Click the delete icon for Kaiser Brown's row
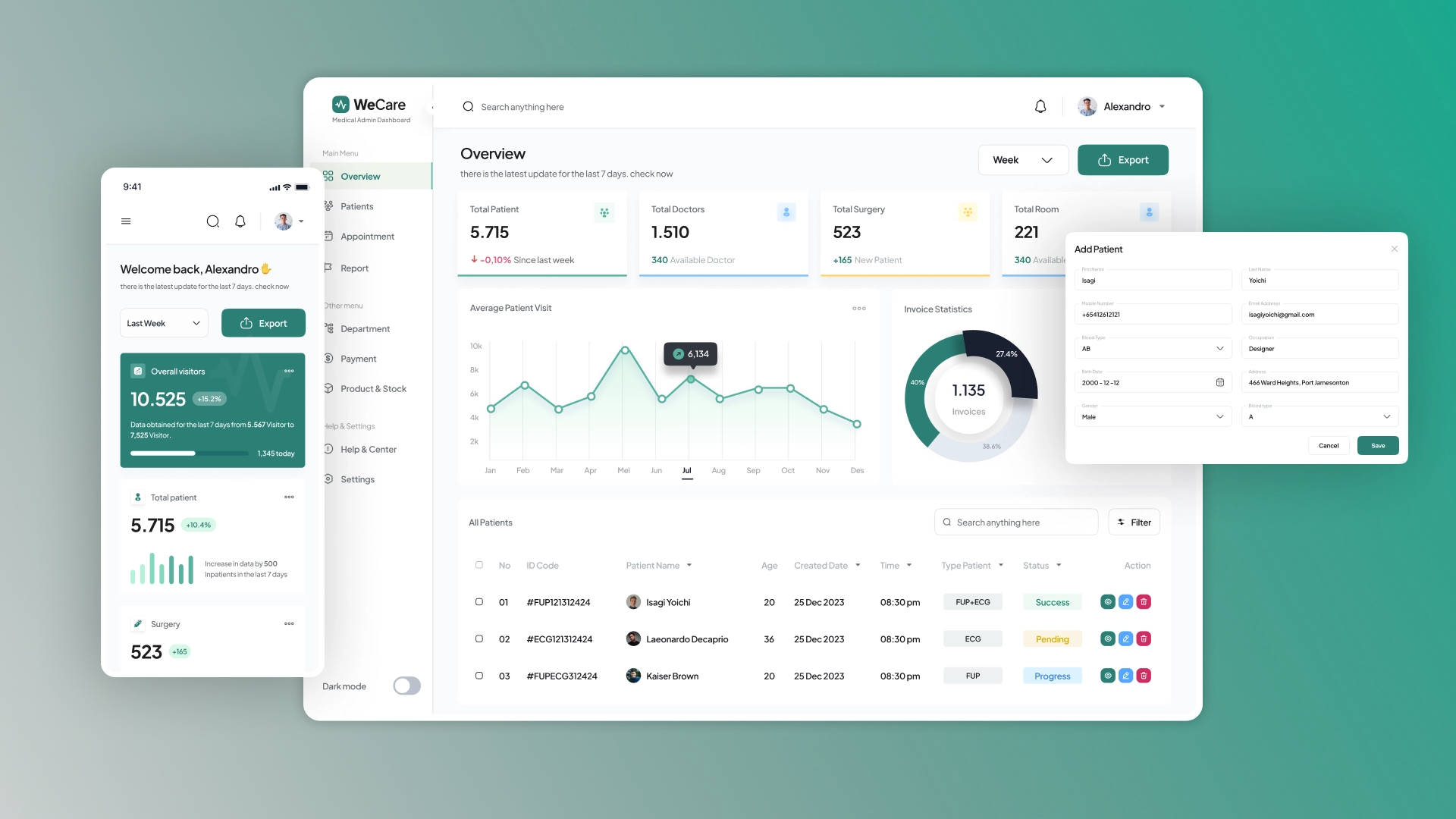This screenshot has width=1456, height=819. coord(1144,675)
